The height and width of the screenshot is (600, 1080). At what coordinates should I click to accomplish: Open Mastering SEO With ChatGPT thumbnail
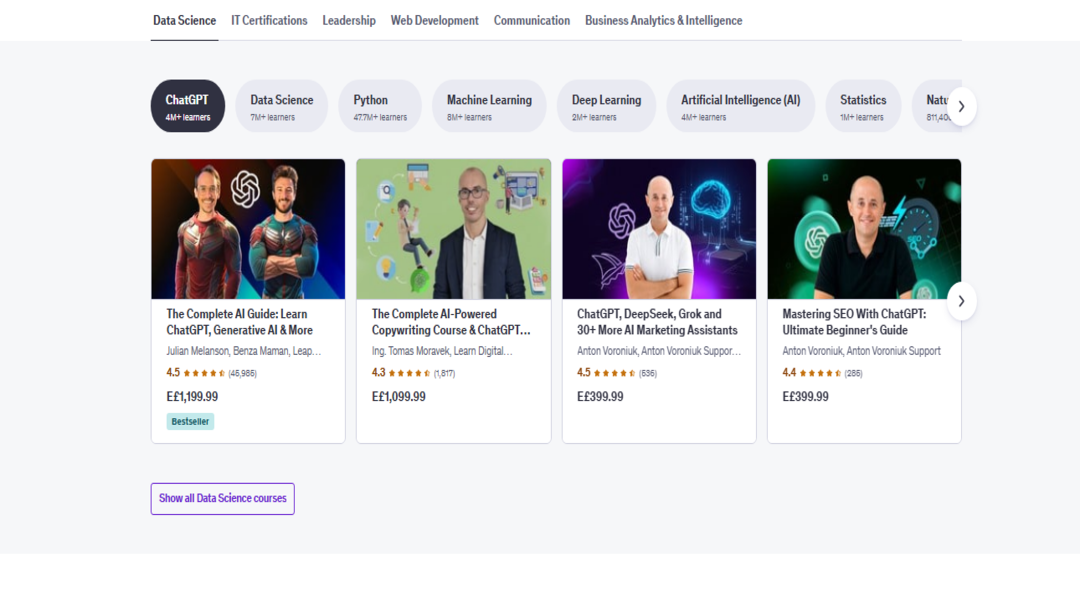864,229
